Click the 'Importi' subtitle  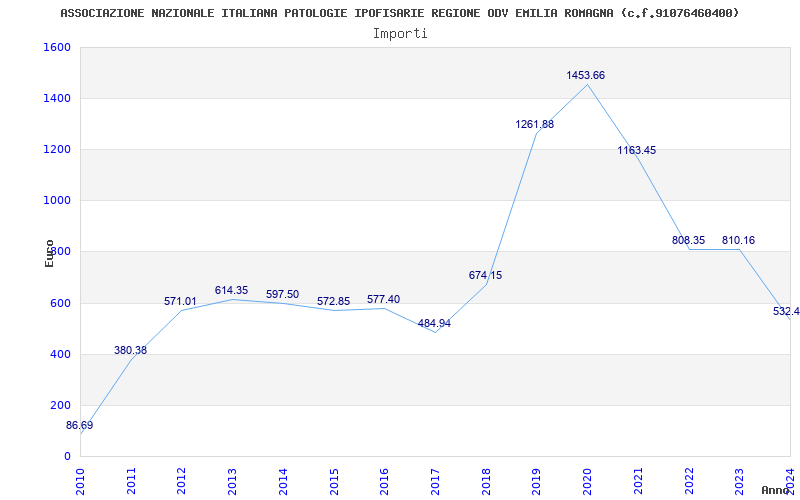[400, 34]
